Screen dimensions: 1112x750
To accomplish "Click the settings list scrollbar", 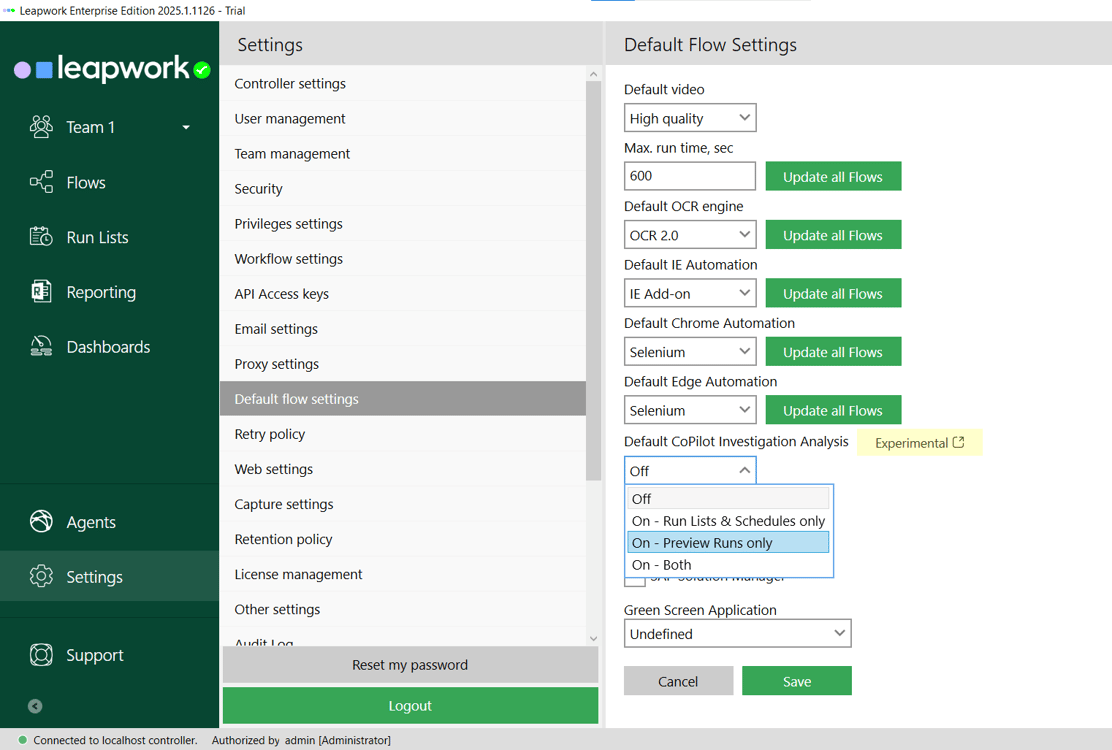I will pyautogui.click(x=593, y=300).
